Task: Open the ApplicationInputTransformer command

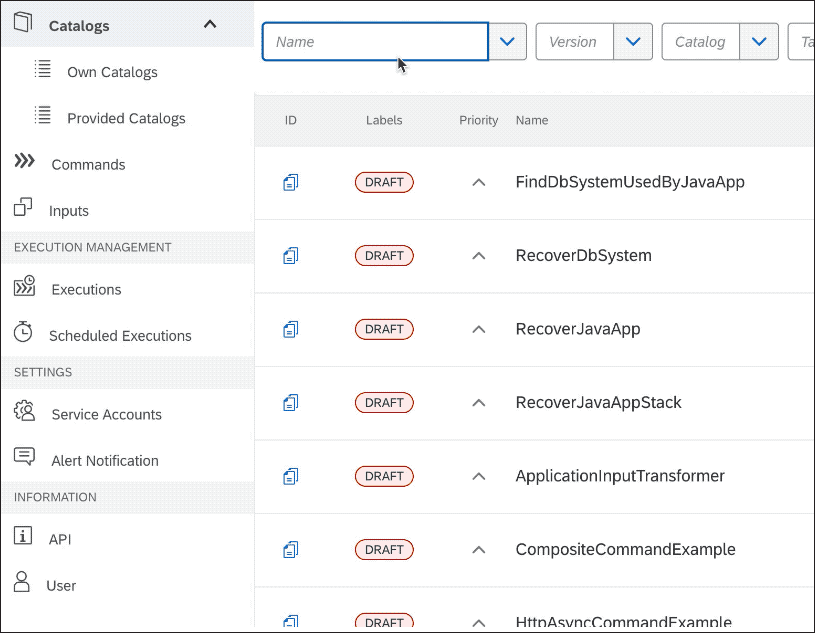Action: 620,477
